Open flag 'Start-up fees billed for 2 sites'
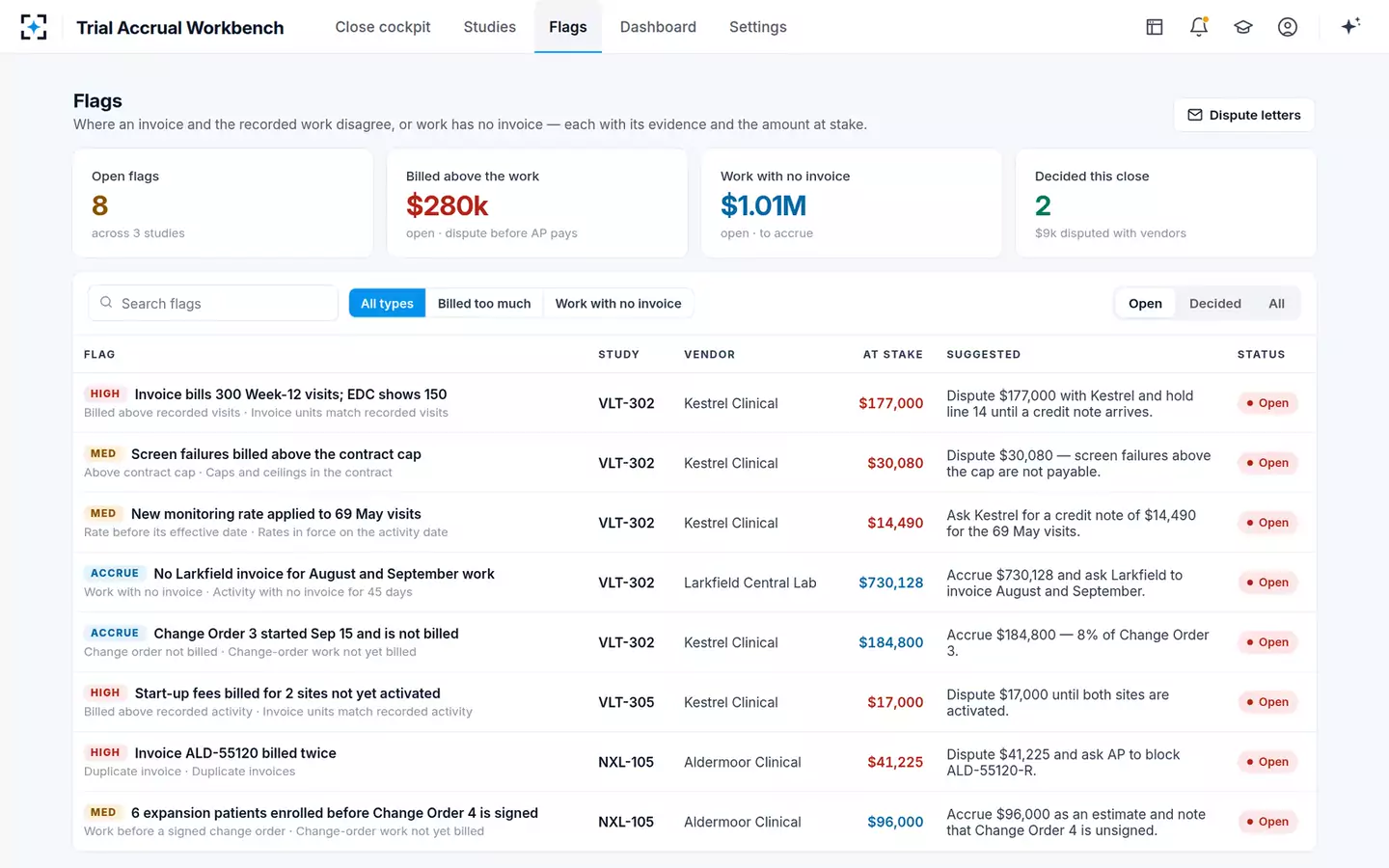Image resolution: width=1389 pixels, height=868 pixels. pos(694,702)
